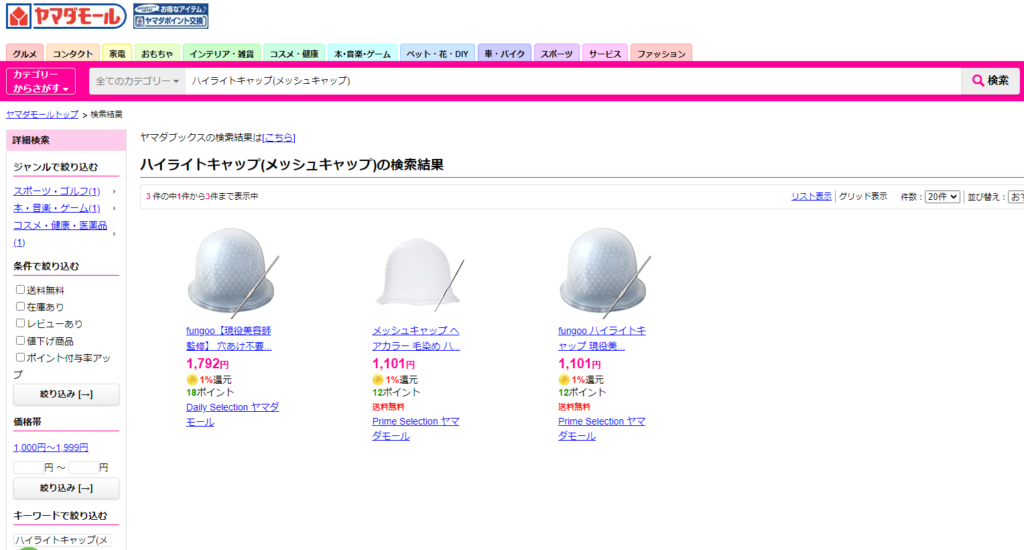Visit Prime Selection shop under fungoo ハイライトキャップ

[602, 429]
